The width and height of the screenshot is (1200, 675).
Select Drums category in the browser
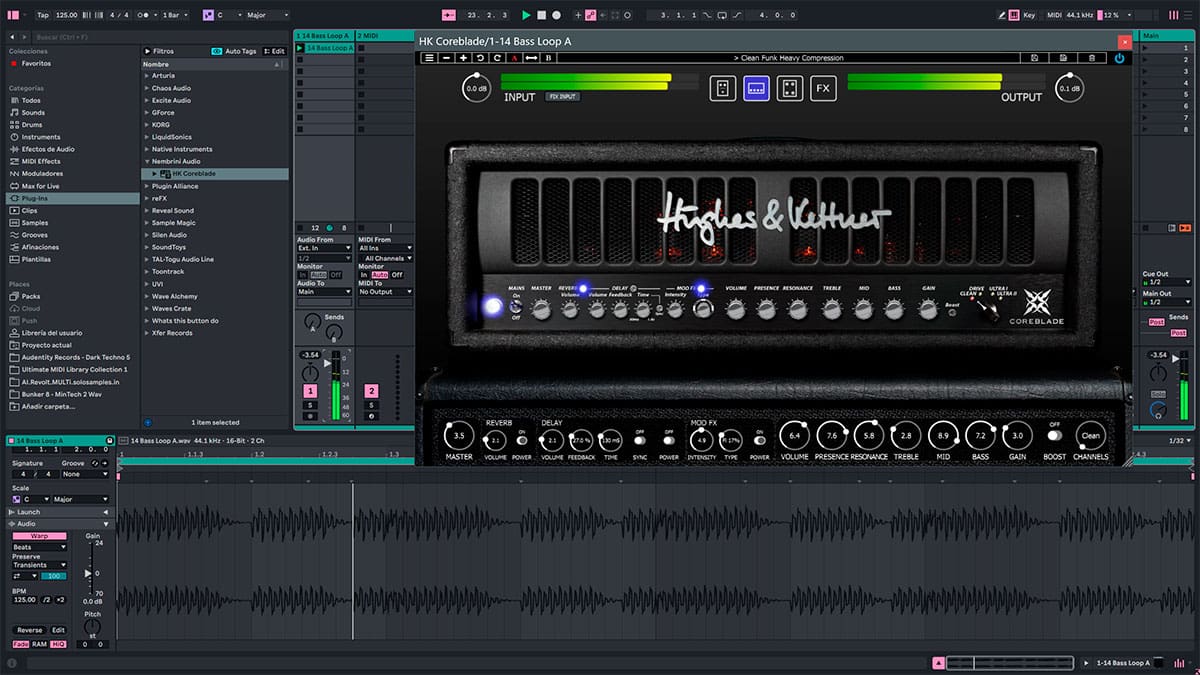[x=32, y=125]
